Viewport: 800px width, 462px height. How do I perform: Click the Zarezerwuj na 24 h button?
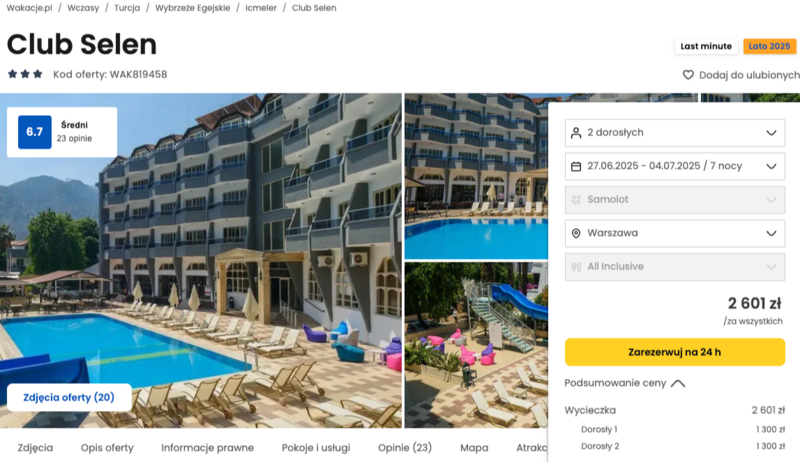674,352
